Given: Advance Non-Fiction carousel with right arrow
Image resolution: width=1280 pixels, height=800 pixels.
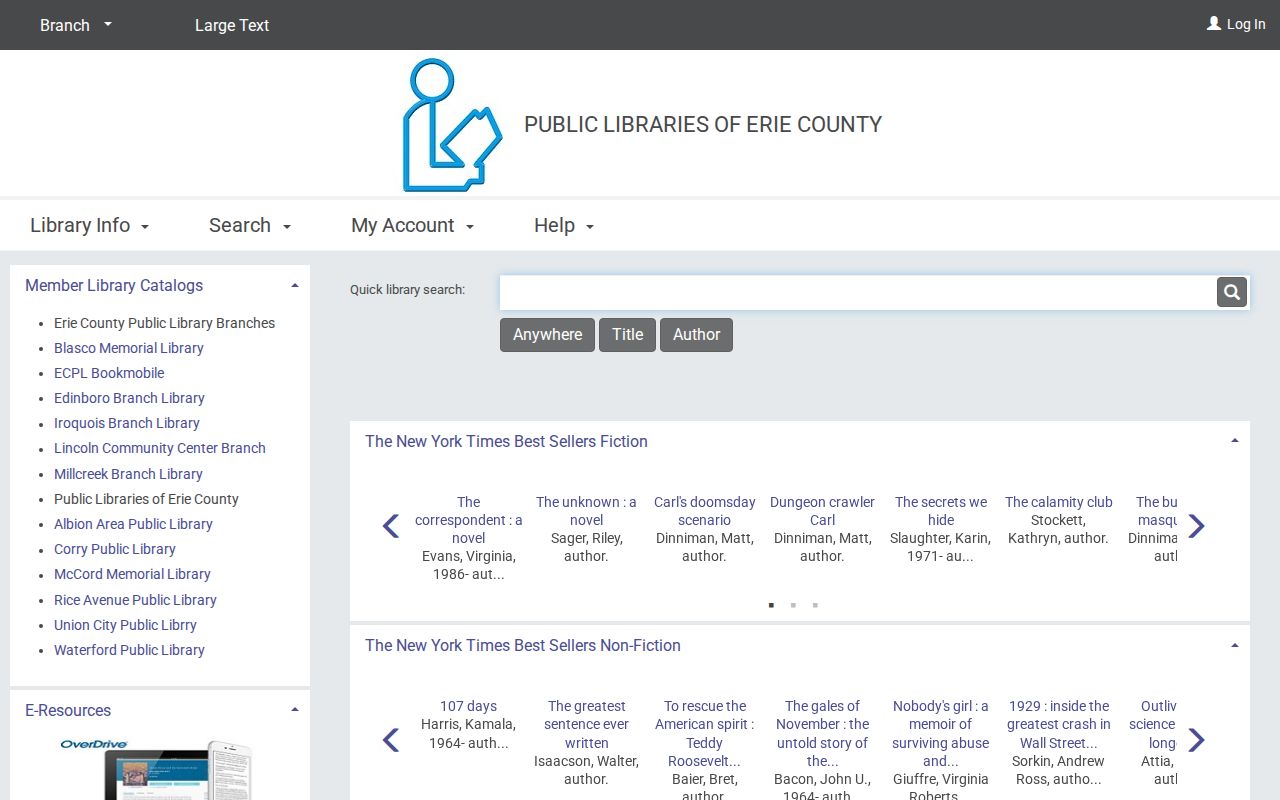Looking at the screenshot, I should click(1196, 740).
